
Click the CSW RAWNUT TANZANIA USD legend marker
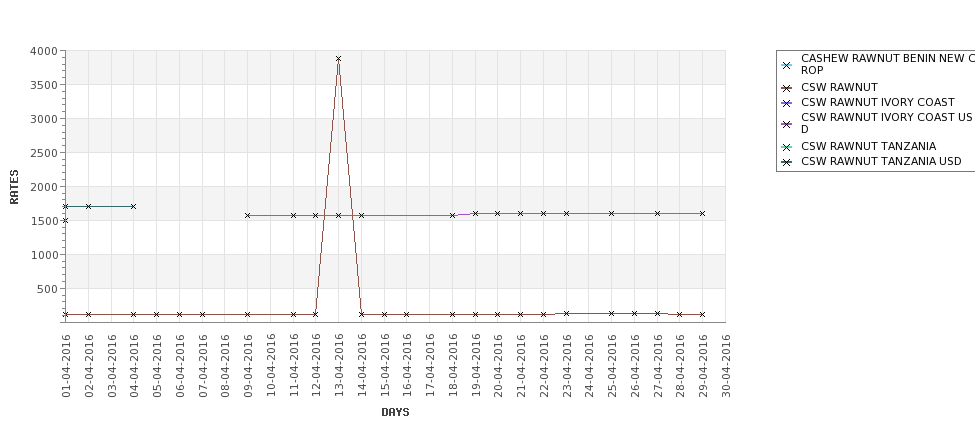pyautogui.click(x=787, y=162)
